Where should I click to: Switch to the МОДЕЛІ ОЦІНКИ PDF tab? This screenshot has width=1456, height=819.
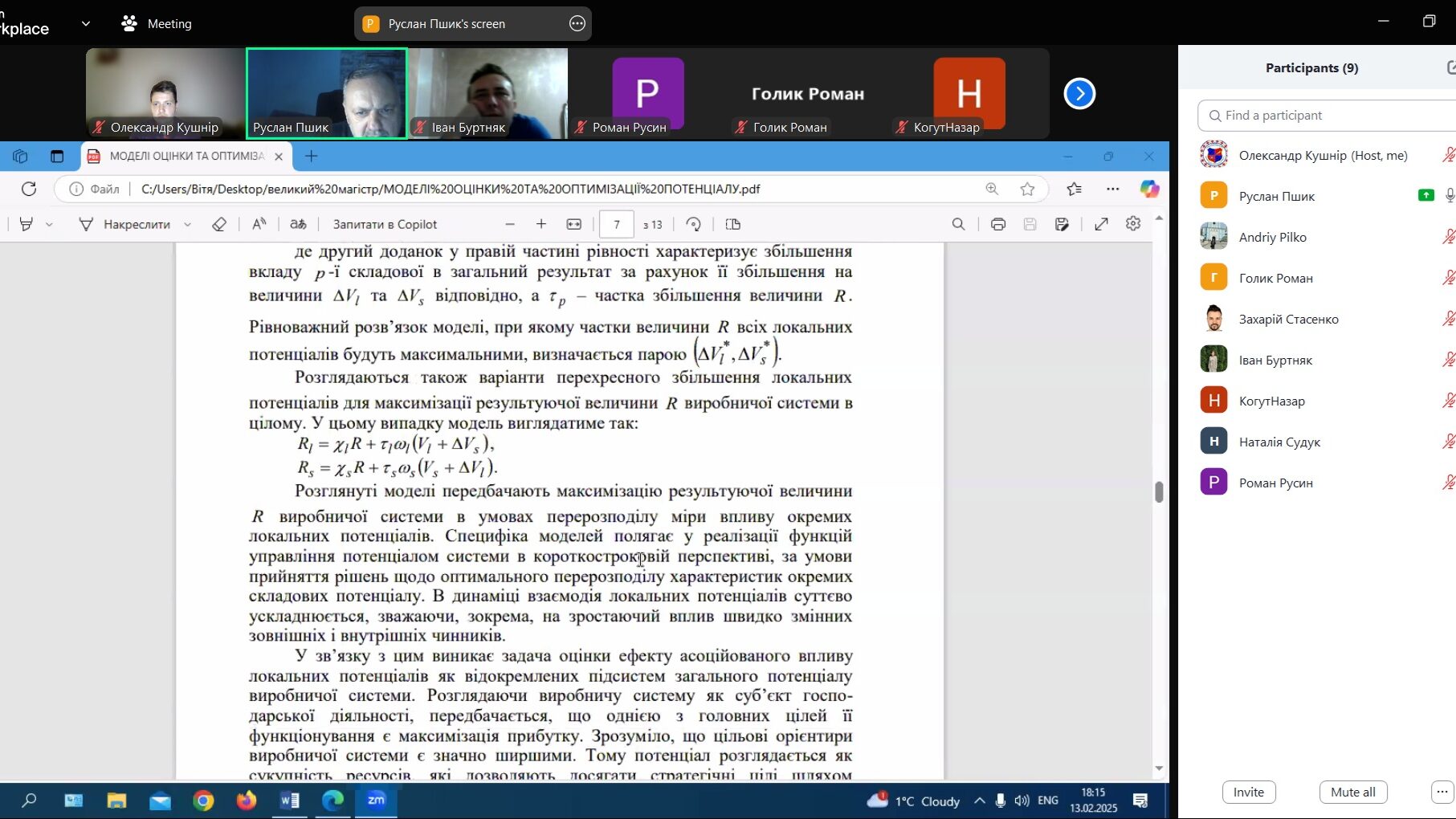(x=186, y=156)
